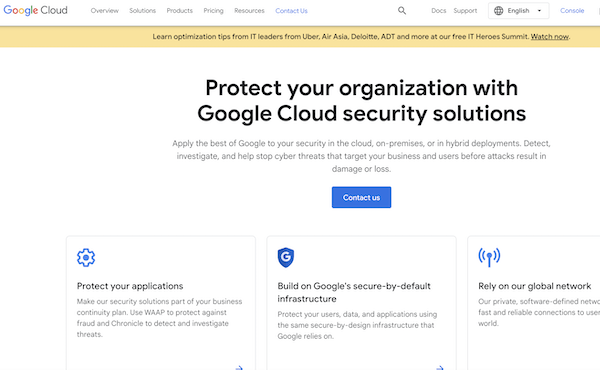
Task: Click the gear icon on Protect your applications card
Action: click(x=86, y=258)
